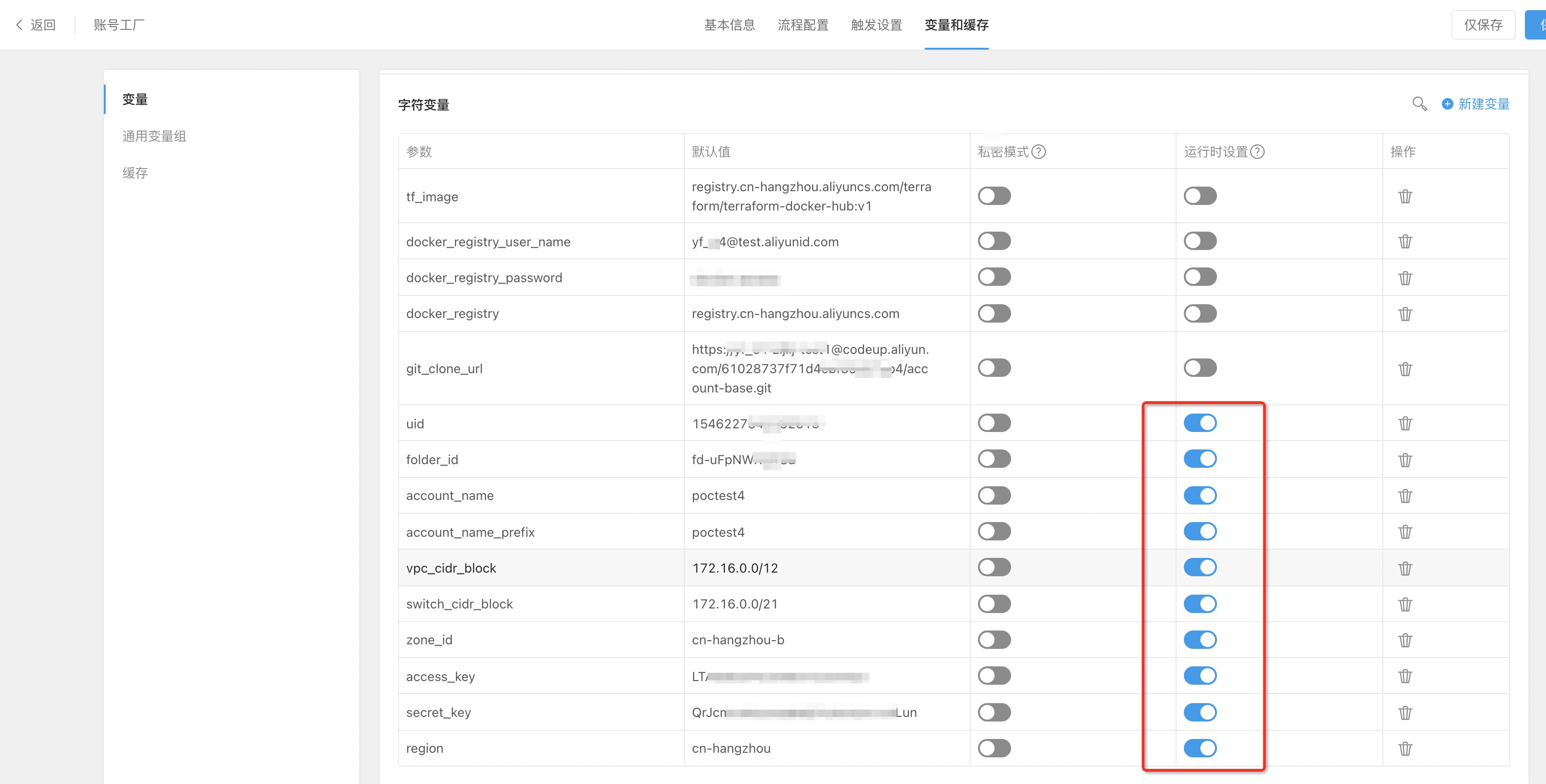Viewport: 1546px width, 784px height.
Task: Disable runtime setting for uid
Action: pyautogui.click(x=1199, y=423)
